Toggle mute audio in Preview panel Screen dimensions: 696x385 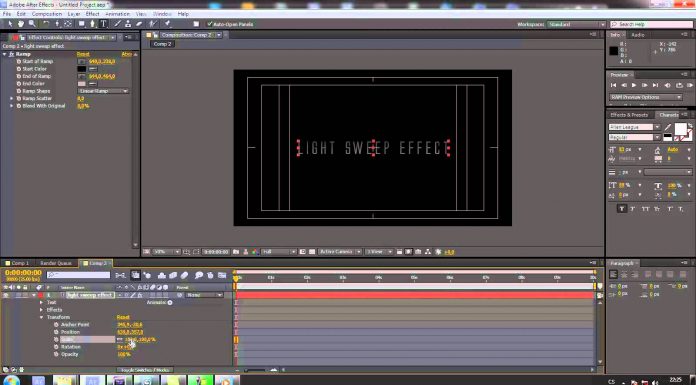point(668,85)
